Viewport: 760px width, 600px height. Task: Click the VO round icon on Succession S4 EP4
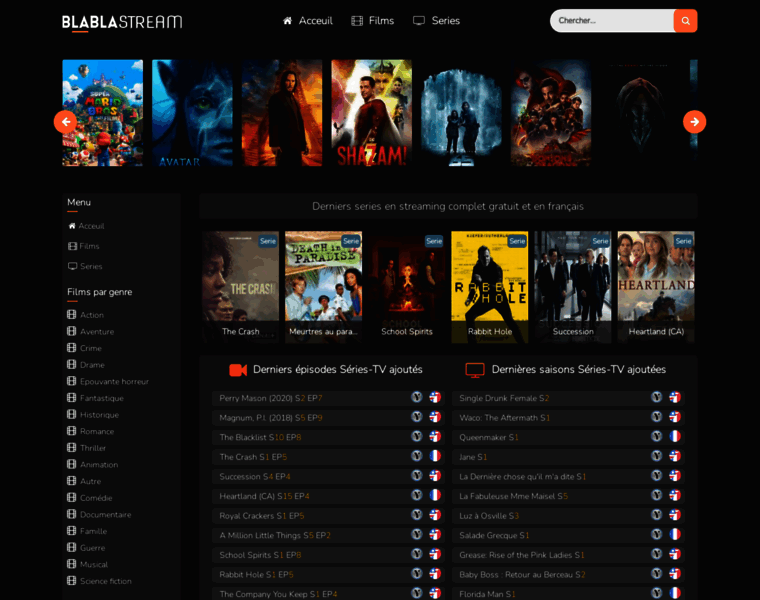click(x=417, y=476)
